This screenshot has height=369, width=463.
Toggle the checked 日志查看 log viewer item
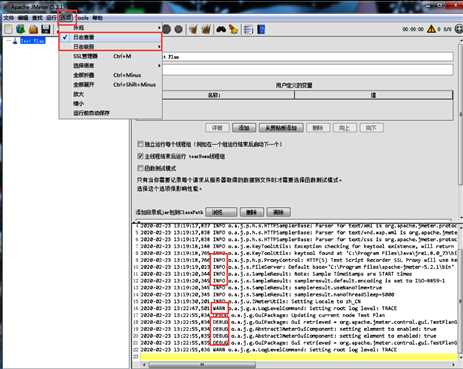110,37
